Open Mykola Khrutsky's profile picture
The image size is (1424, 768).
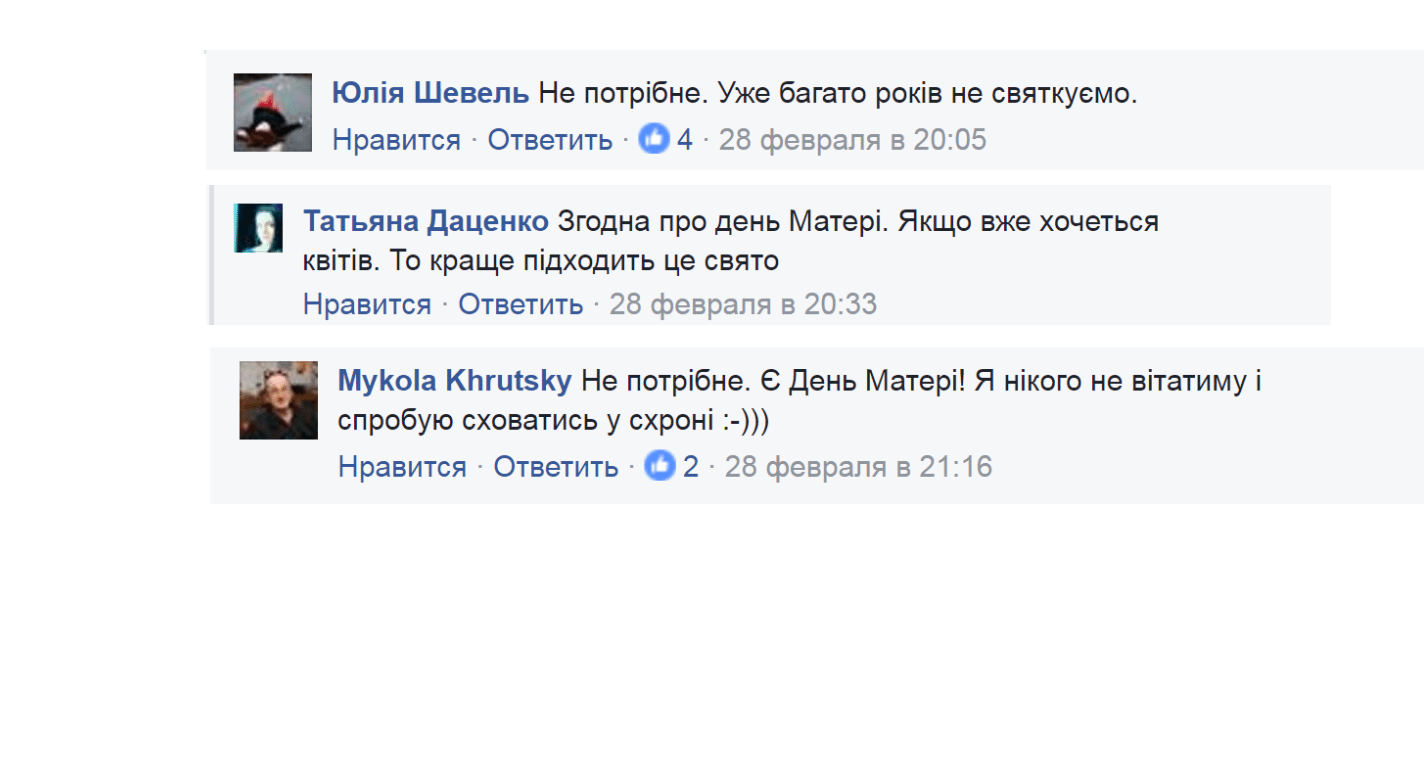(x=279, y=400)
